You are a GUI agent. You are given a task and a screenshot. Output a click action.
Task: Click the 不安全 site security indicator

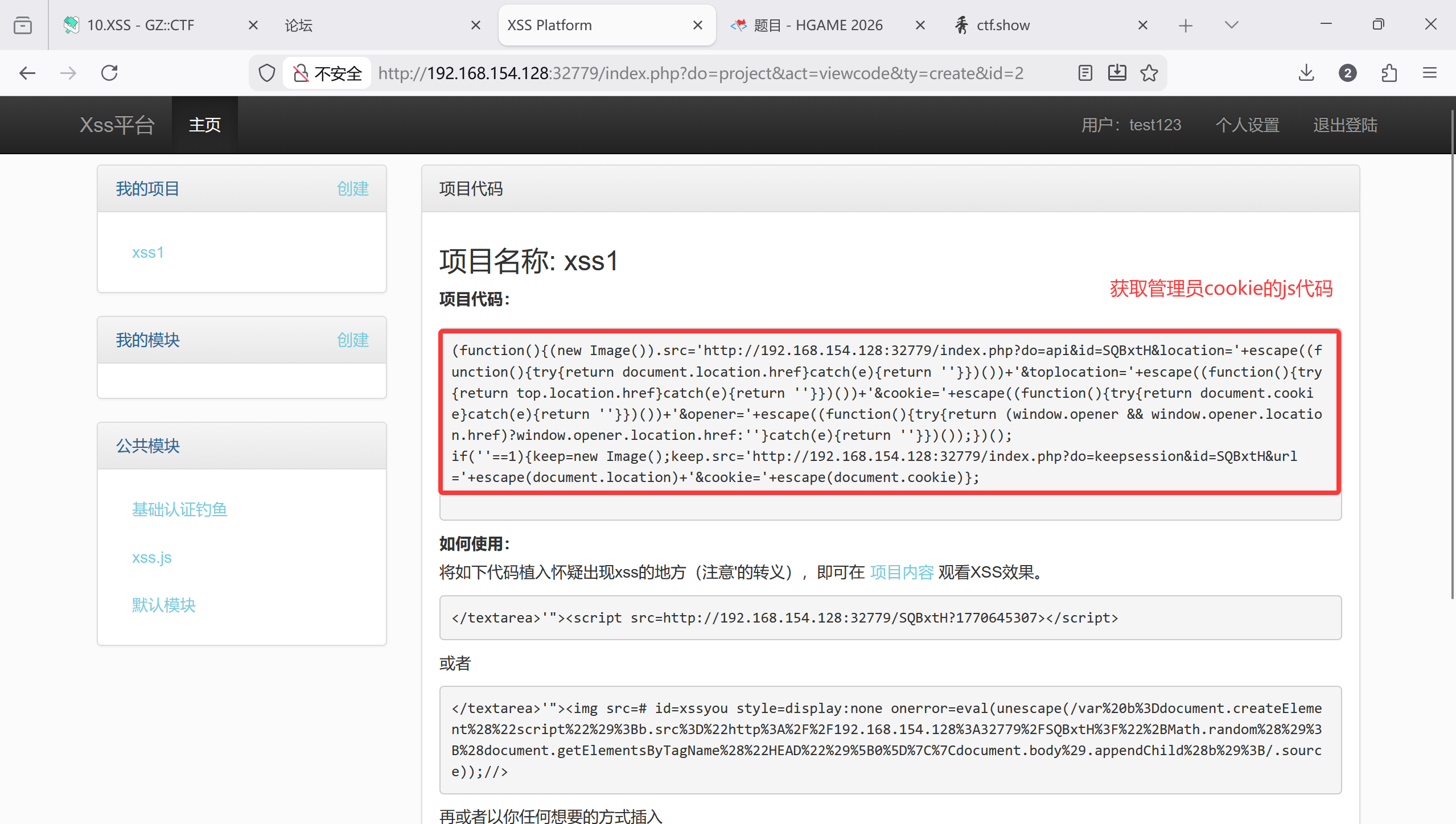(x=328, y=73)
